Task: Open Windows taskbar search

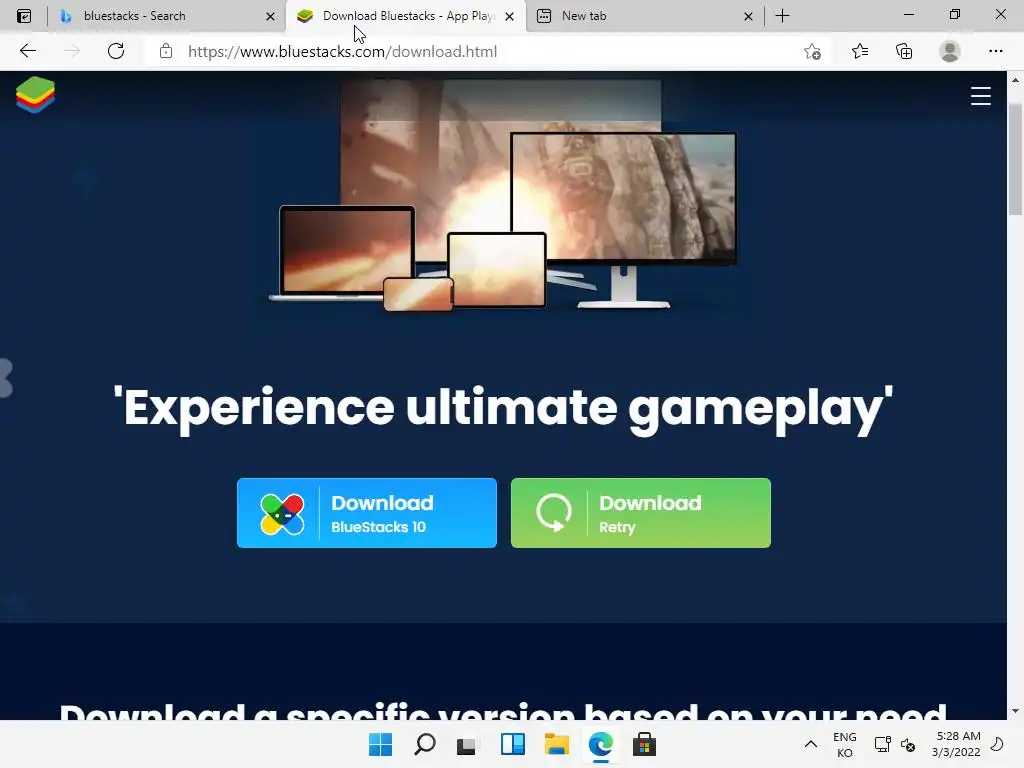Action: tap(424, 744)
